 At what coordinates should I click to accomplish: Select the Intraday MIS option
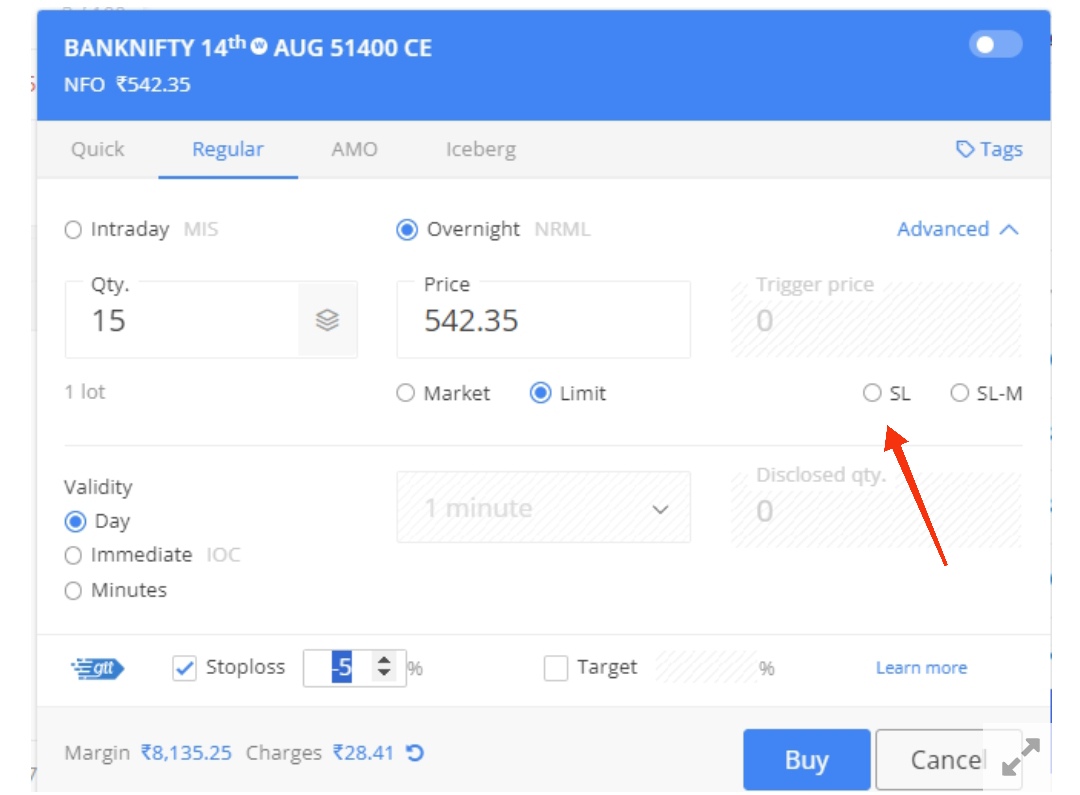click(73, 229)
